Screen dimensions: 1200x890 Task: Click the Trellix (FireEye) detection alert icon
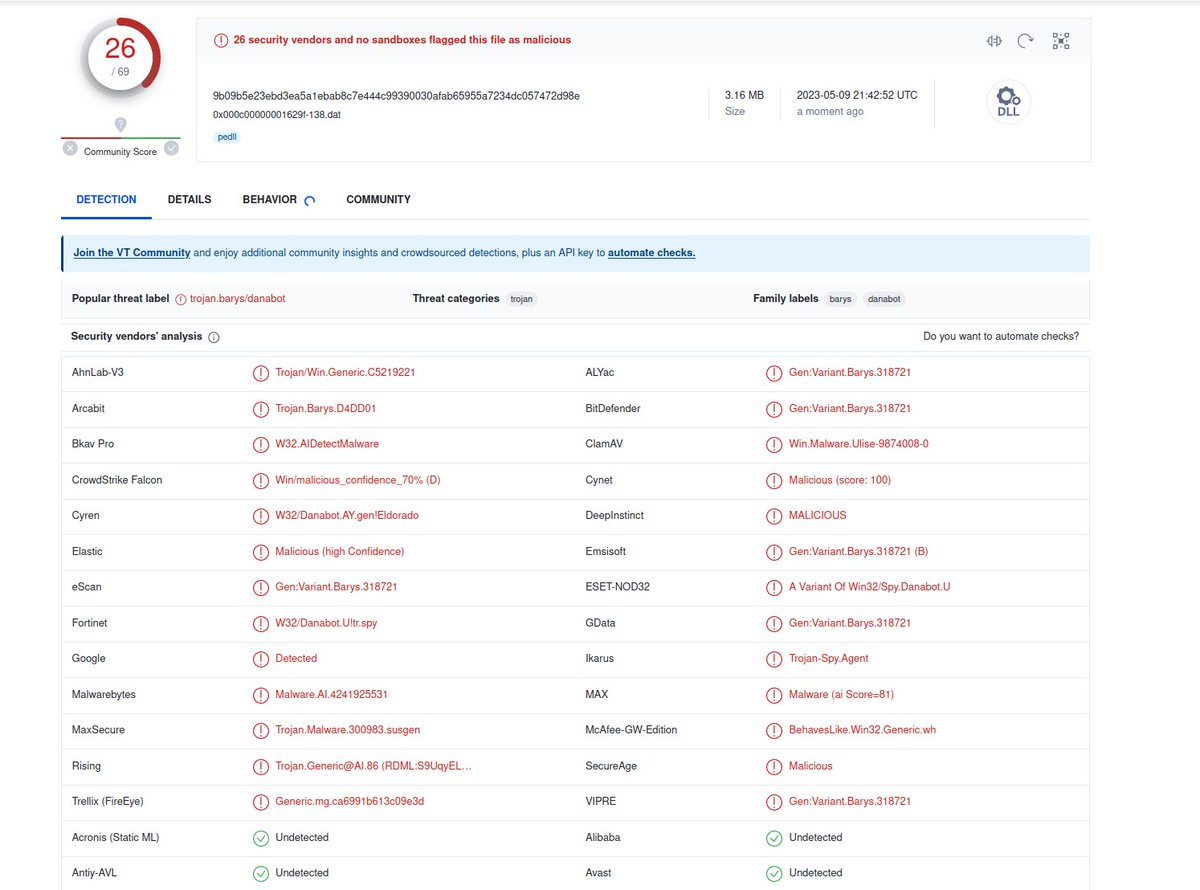260,802
